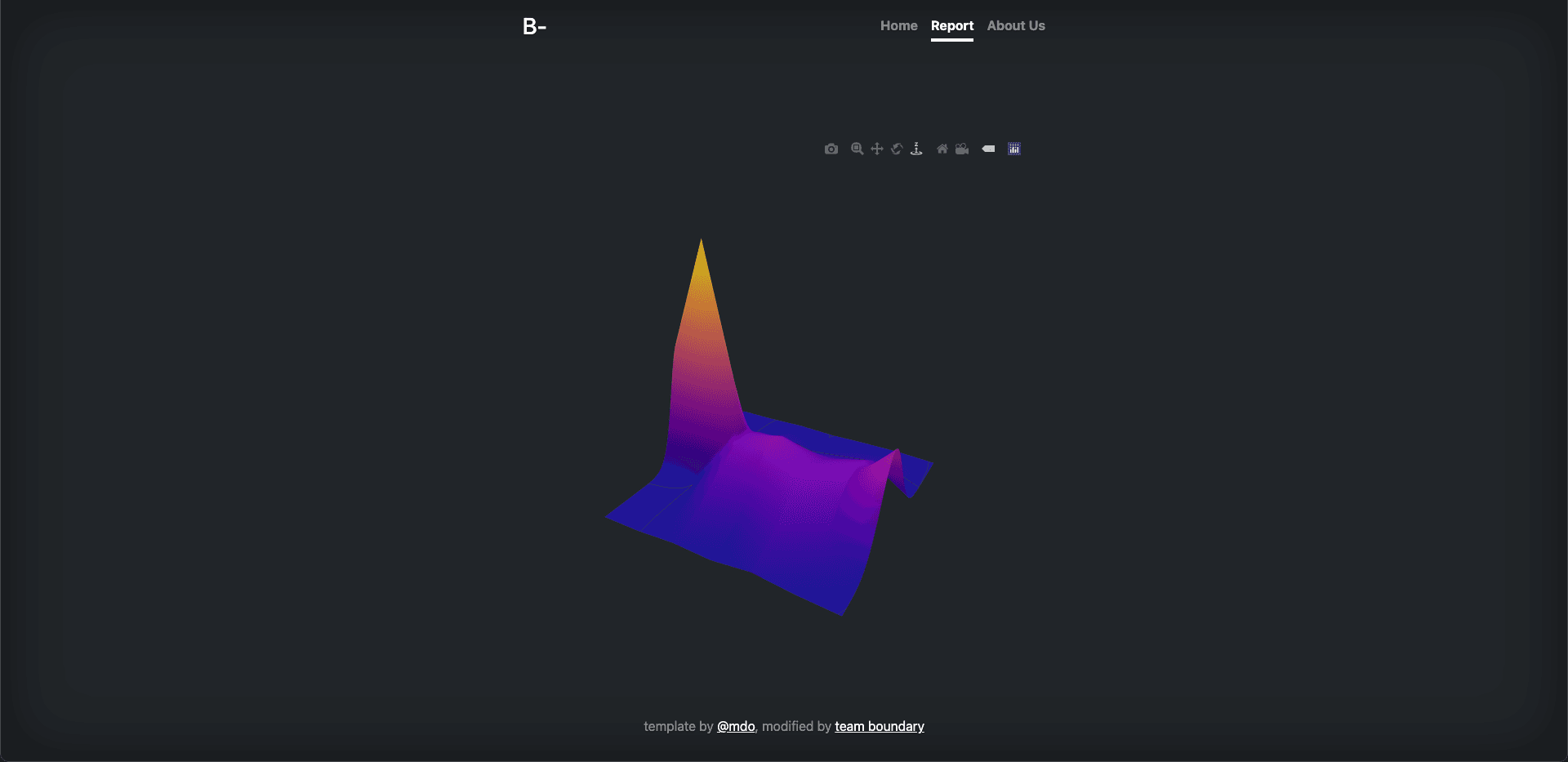Open the @mdo footer link
Viewport: 1568px width, 762px height.
click(x=736, y=726)
